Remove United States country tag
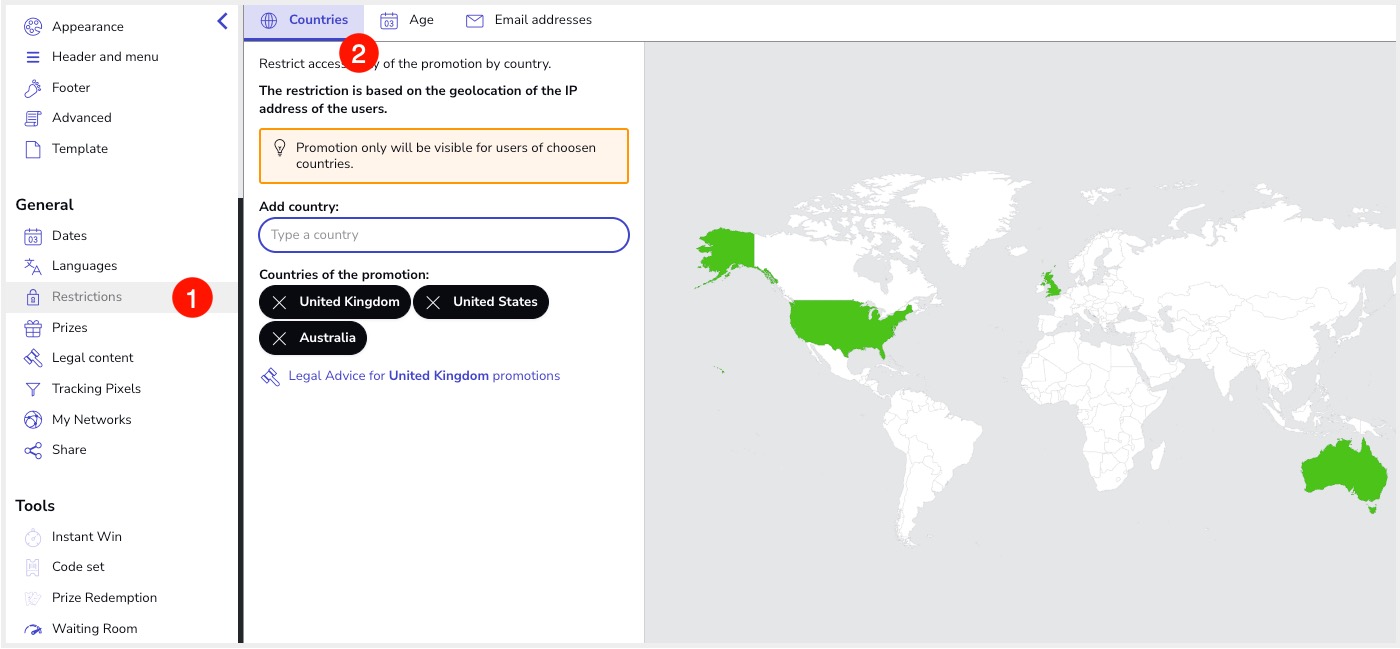 pyautogui.click(x=433, y=302)
